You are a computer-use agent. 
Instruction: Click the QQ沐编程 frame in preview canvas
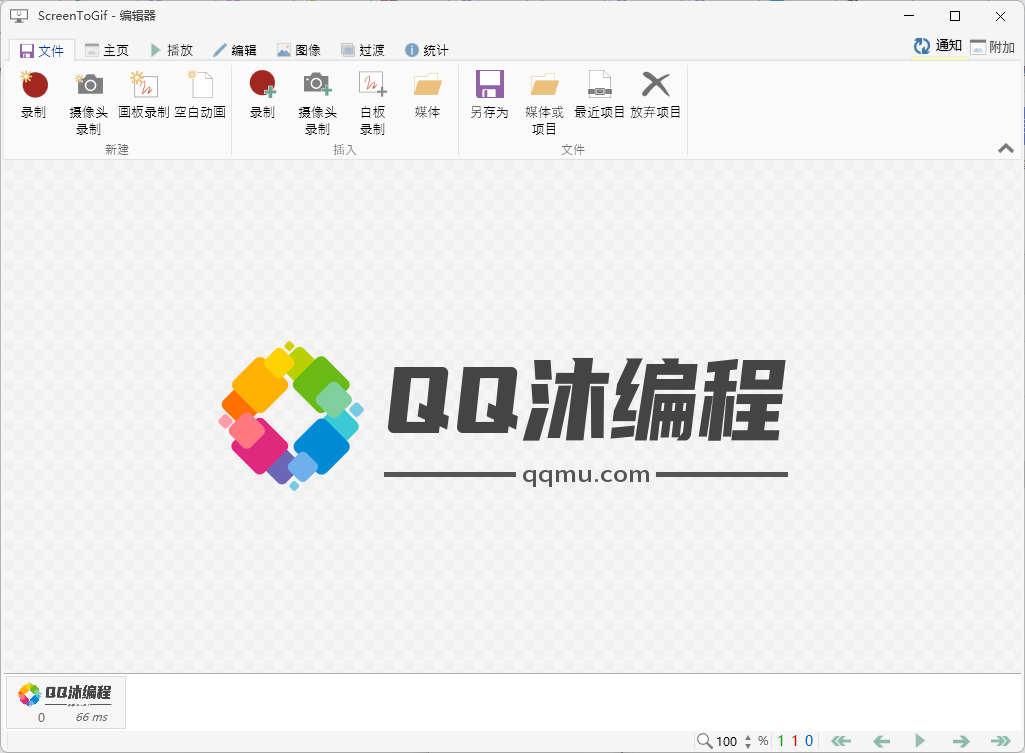[x=503, y=416]
